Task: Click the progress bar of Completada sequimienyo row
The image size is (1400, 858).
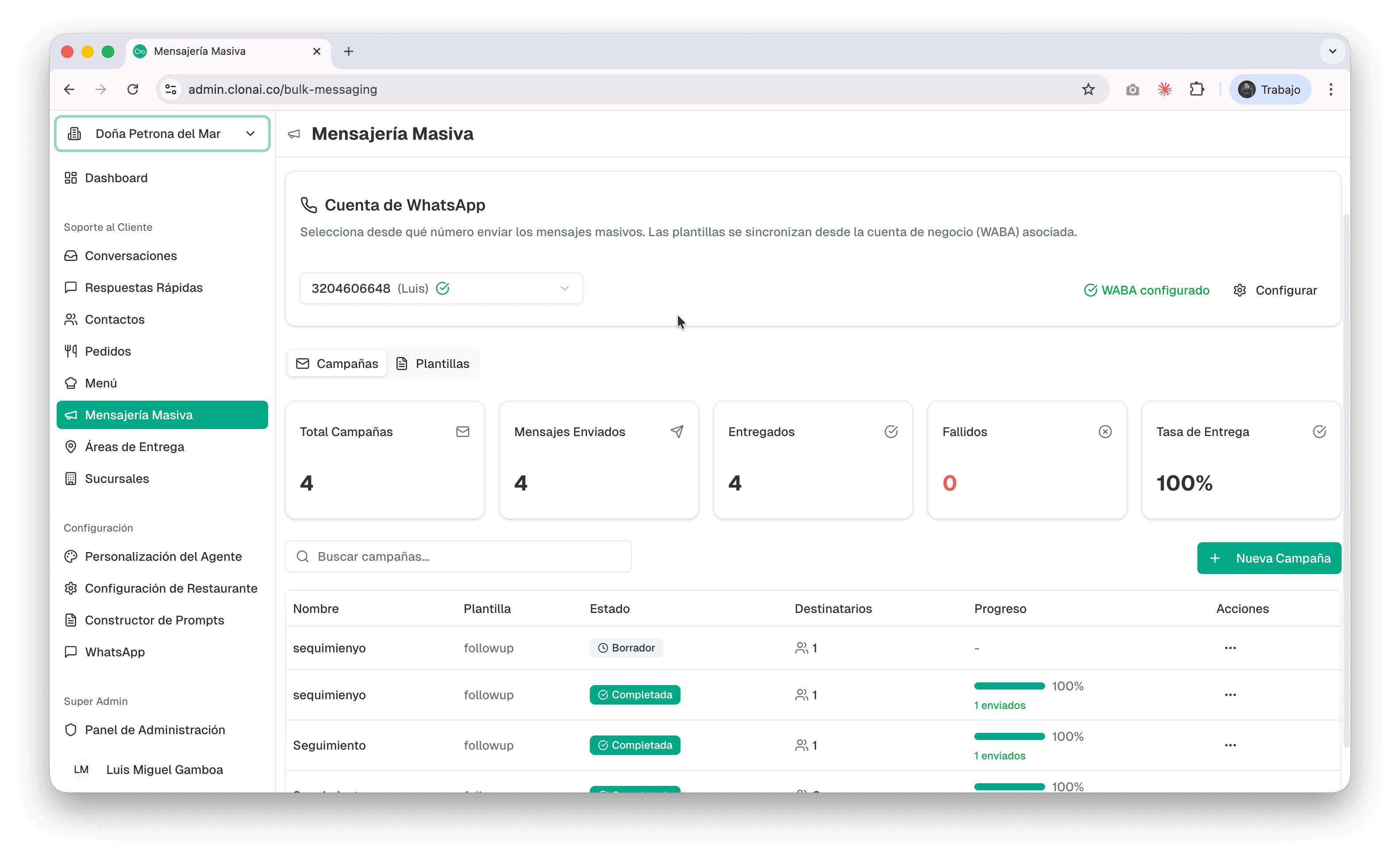Action: [x=1009, y=686]
